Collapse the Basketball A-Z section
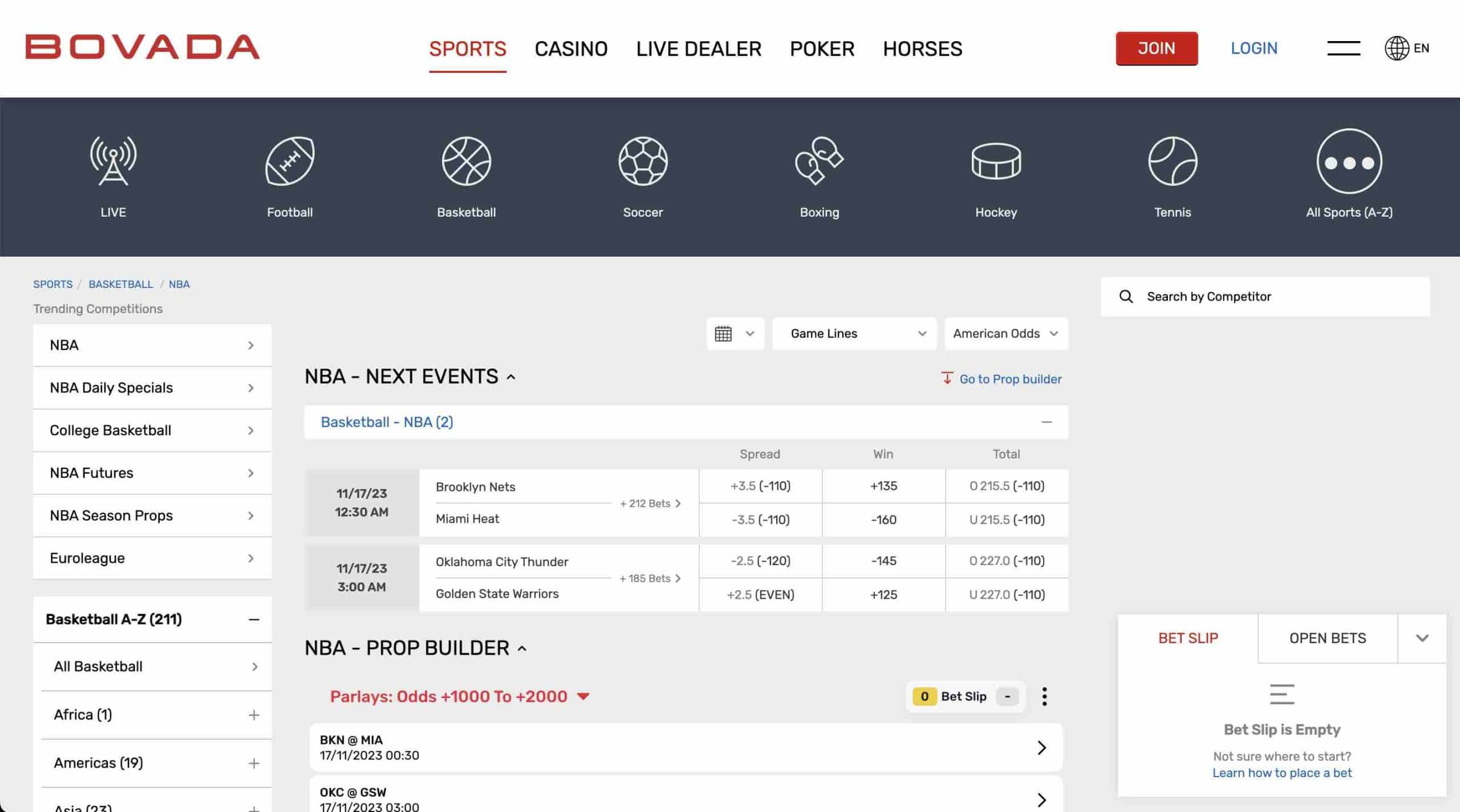 pyautogui.click(x=254, y=619)
